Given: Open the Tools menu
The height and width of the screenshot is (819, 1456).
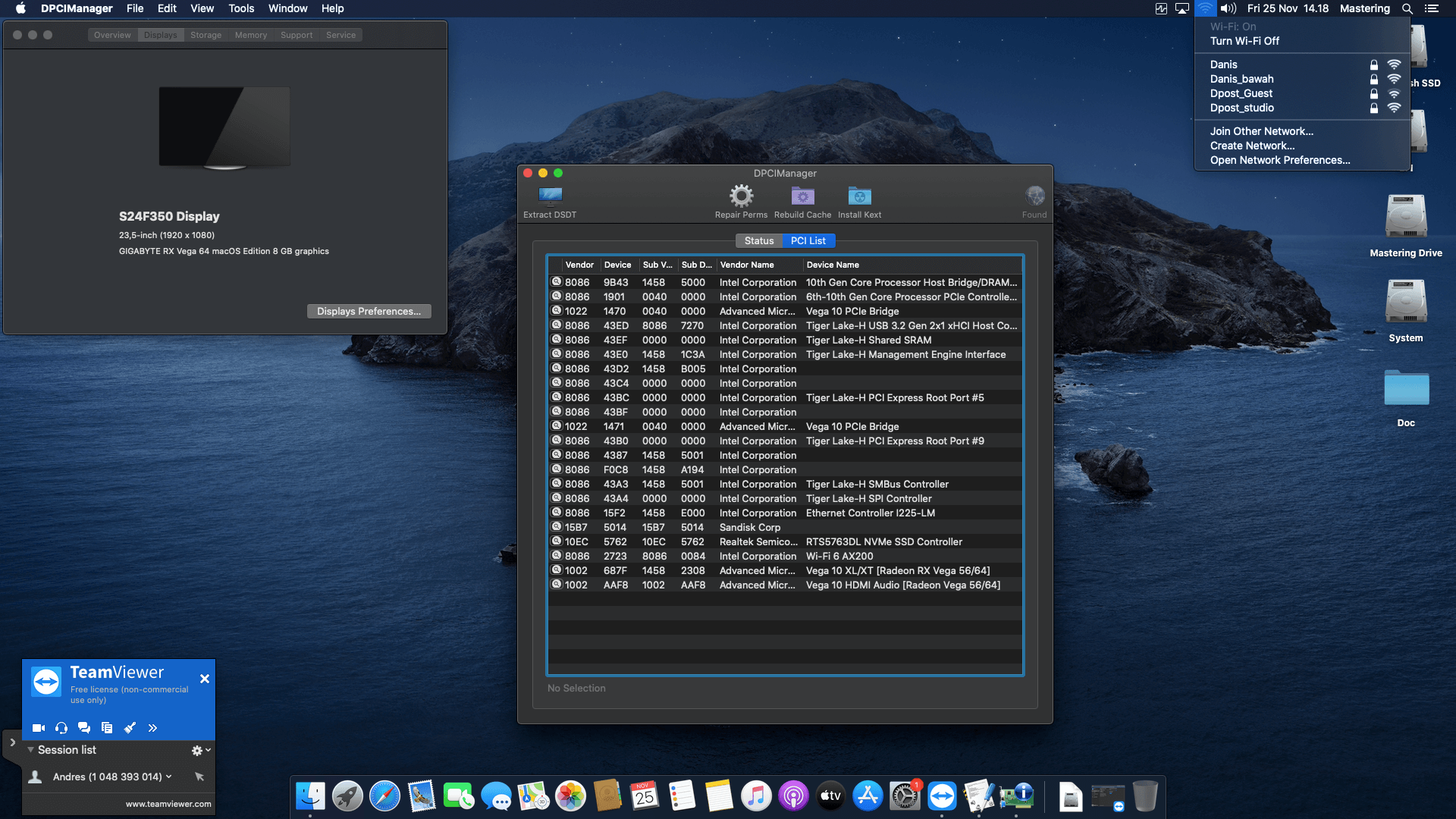Looking at the screenshot, I should coord(241,8).
